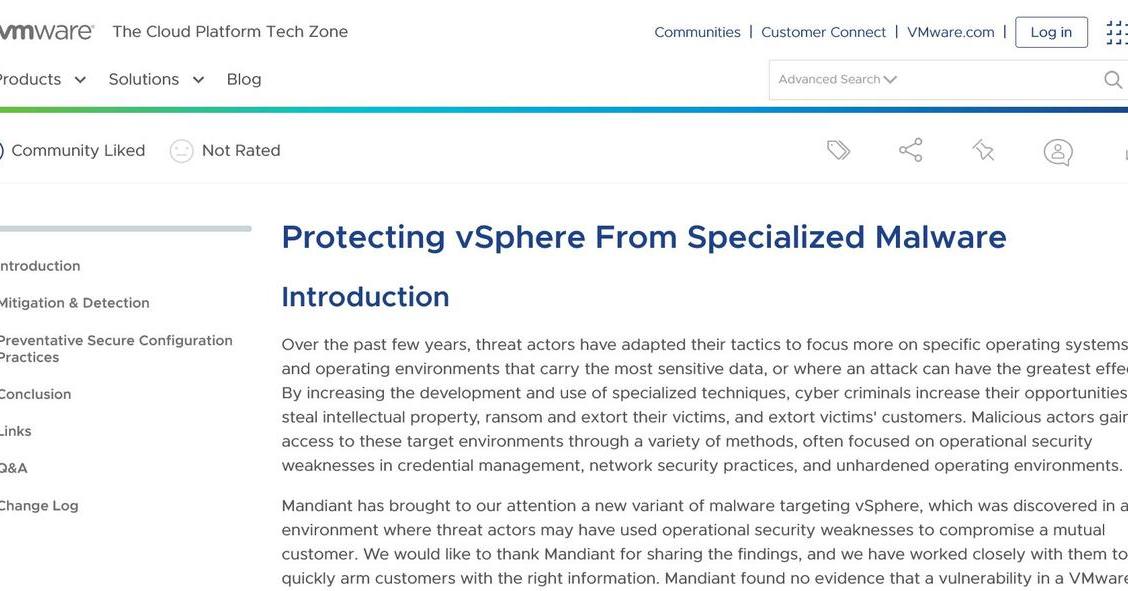
Task: Open the share icon for this article
Action: click(x=910, y=150)
